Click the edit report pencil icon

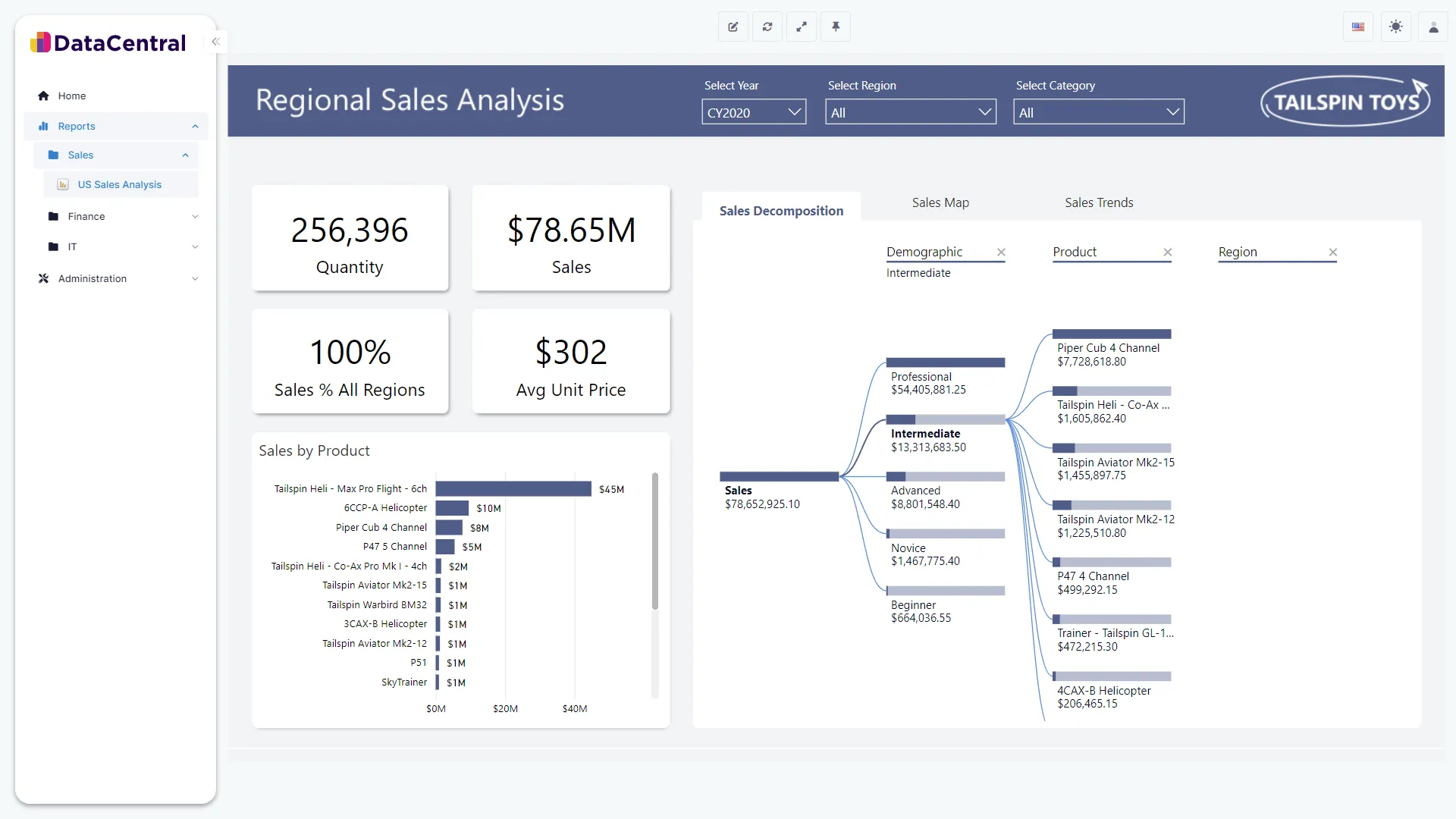point(733,27)
